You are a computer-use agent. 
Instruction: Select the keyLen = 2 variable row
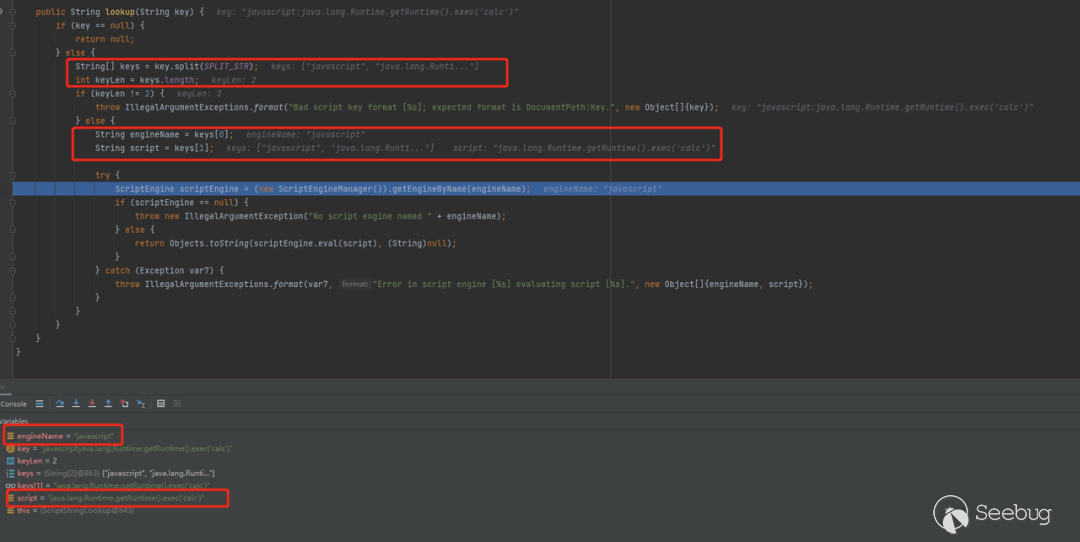tap(32, 461)
